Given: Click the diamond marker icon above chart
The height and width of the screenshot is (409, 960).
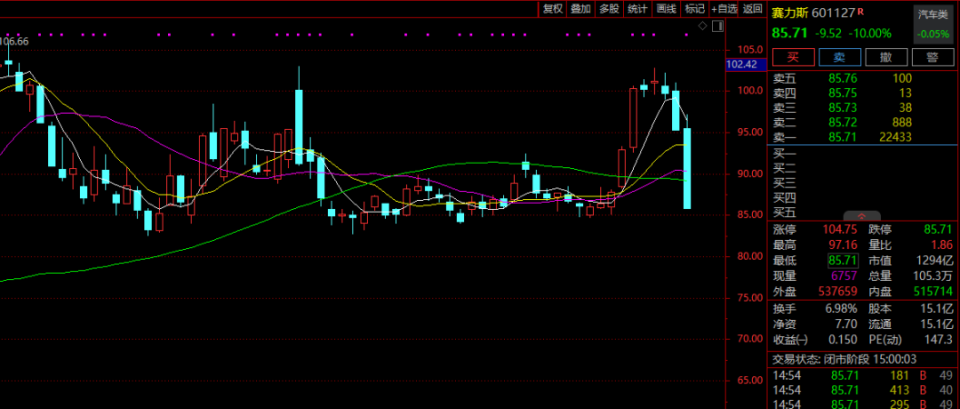Looking at the screenshot, I should [703, 26].
